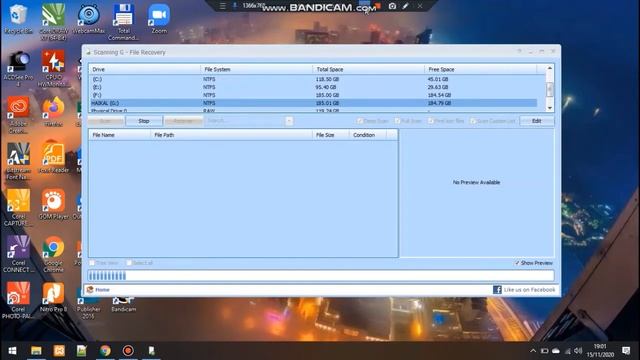Viewport: 640px width, 360px height.
Task: Open the Recycle Bin desktop icon
Action: 18,19
